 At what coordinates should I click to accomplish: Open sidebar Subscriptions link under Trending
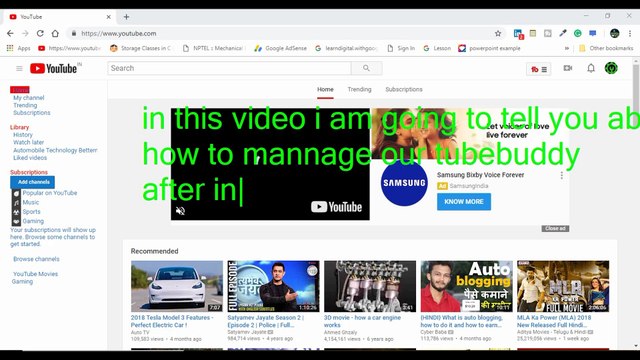click(x=32, y=113)
